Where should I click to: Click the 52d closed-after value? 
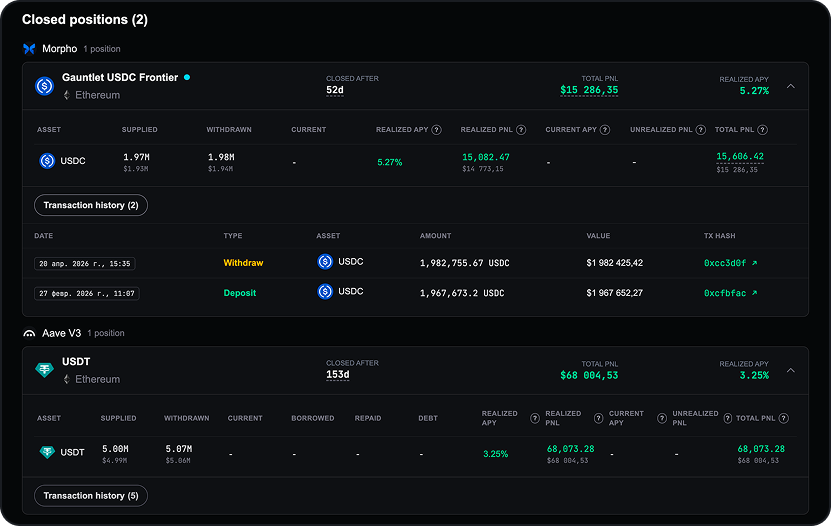coord(335,90)
